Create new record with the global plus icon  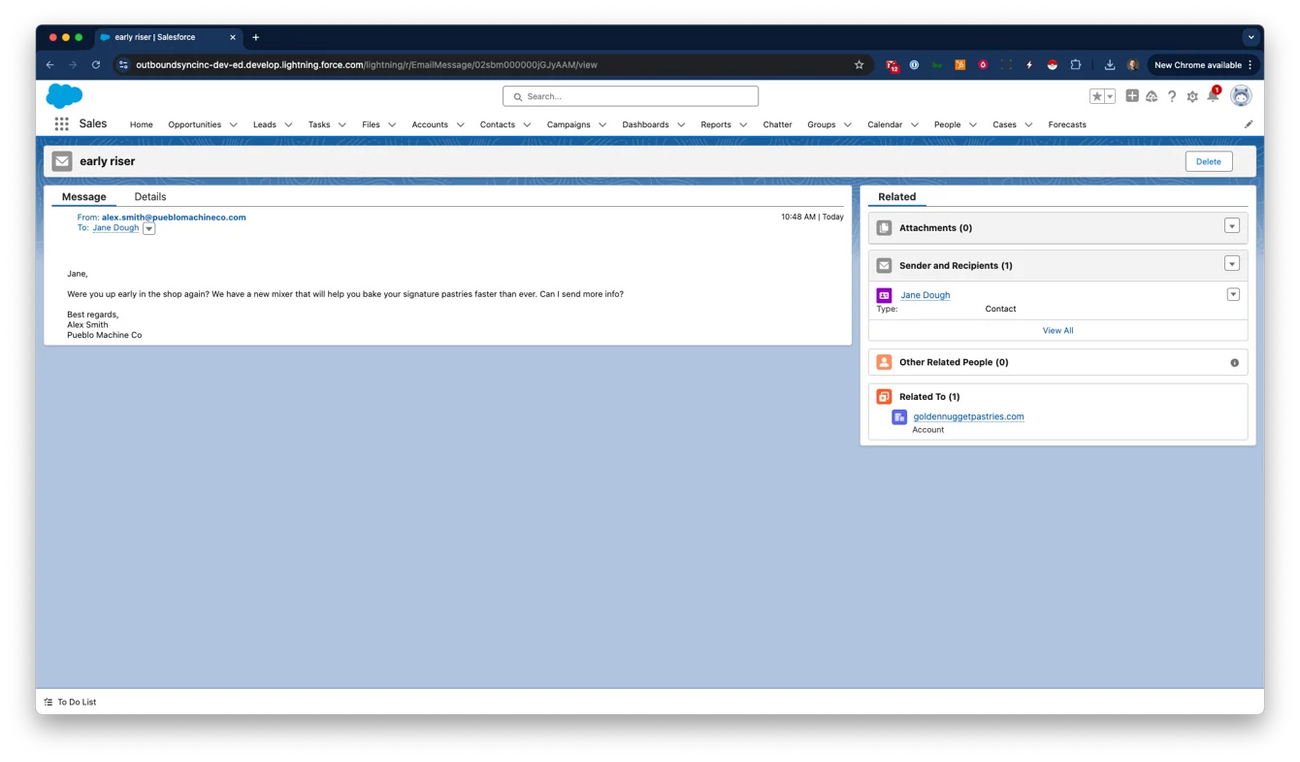1132,96
